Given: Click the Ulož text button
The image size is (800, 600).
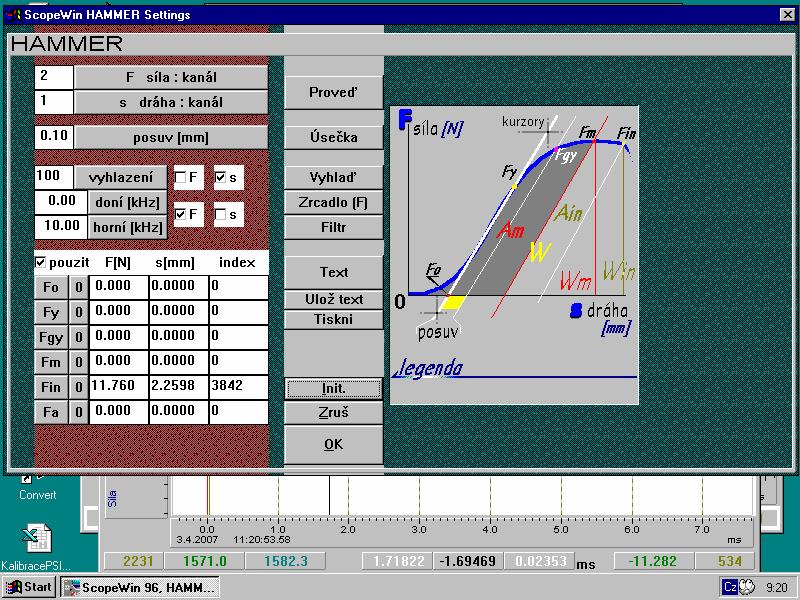Looking at the screenshot, I should pos(334,299).
